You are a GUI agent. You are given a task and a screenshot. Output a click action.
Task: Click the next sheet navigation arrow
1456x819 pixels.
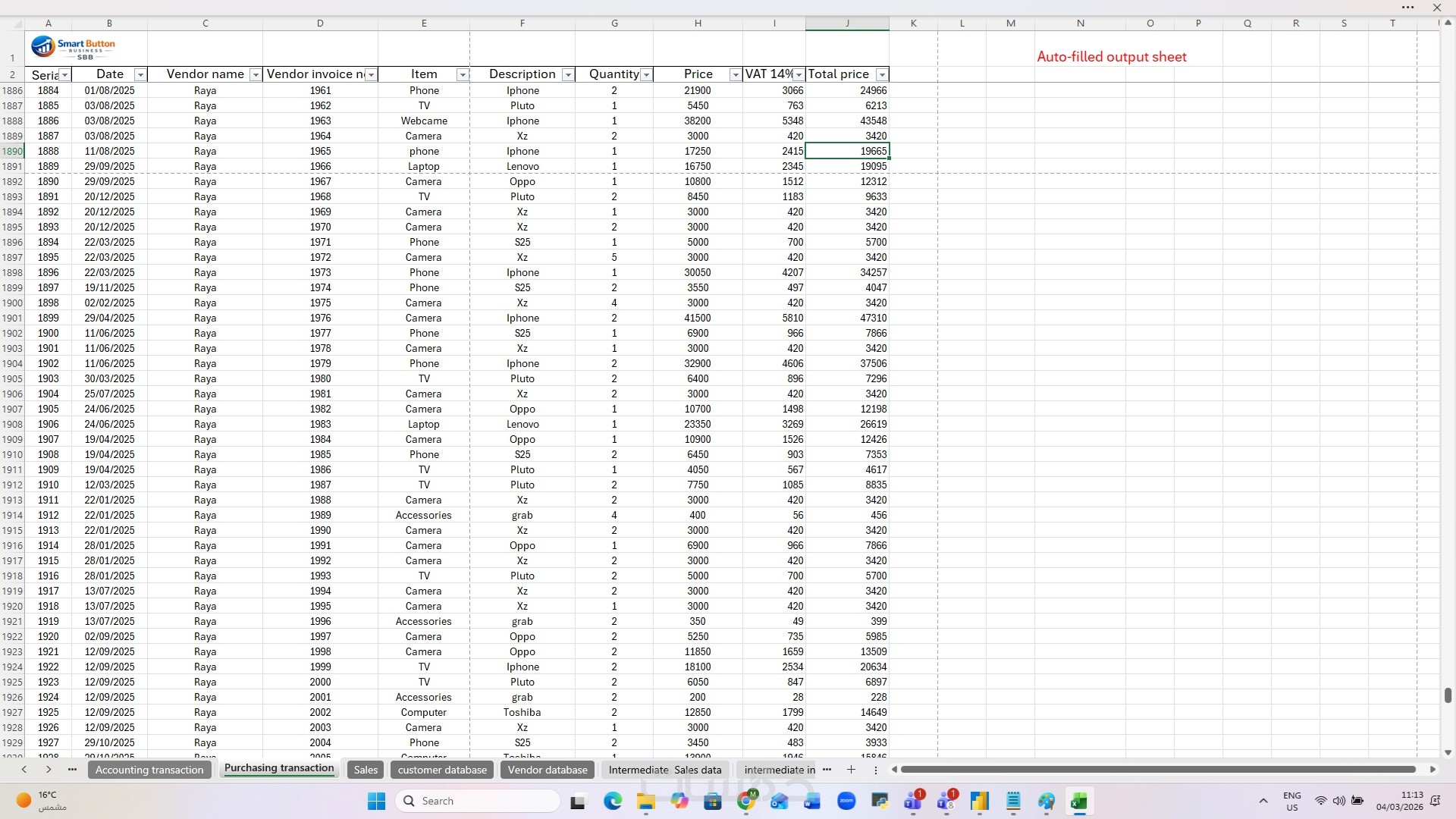coord(49,770)
